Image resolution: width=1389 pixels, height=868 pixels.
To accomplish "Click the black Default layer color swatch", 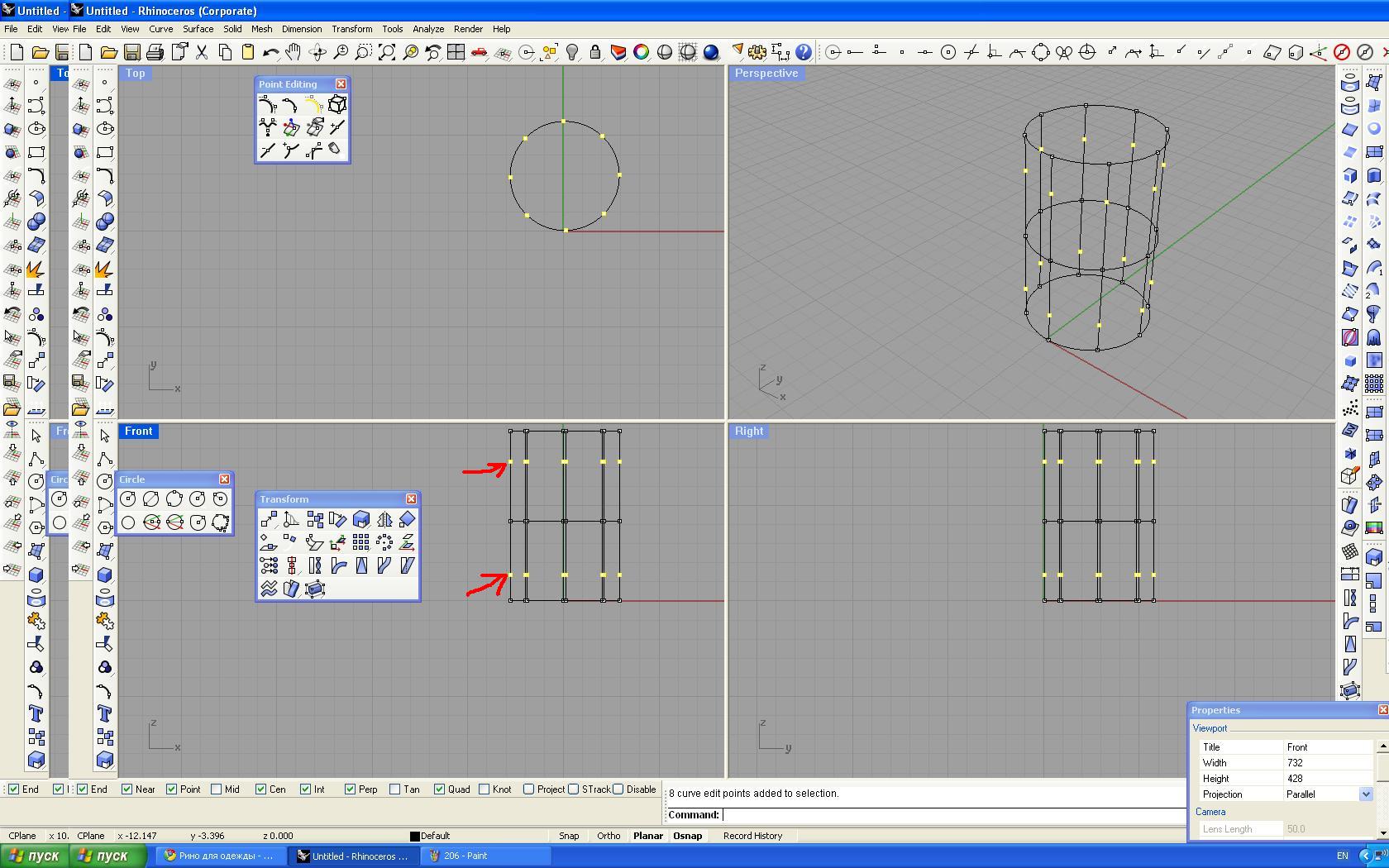I will pyautogui.click(x=415, y=836).
